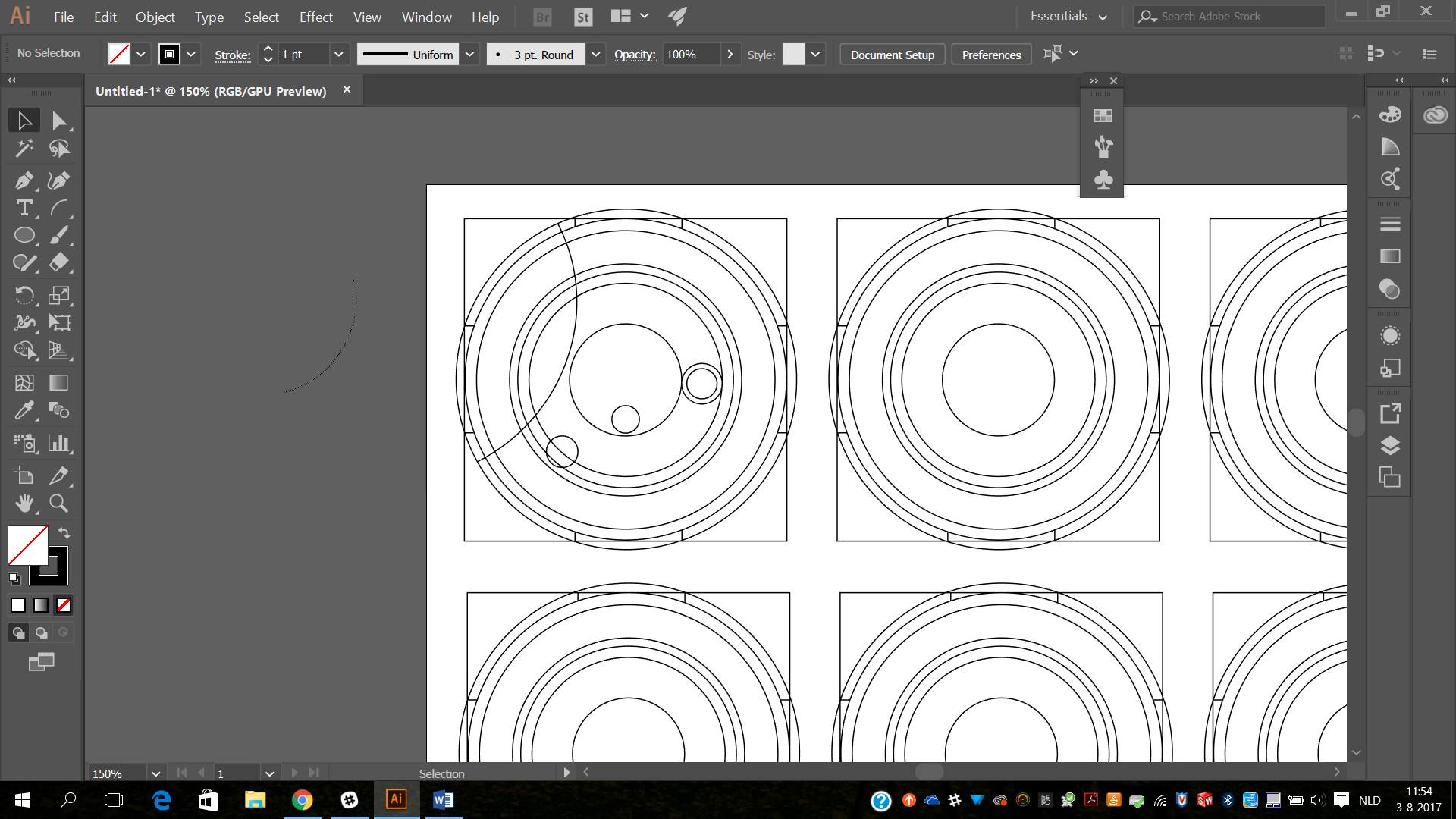Open the 150% zoom level dropdown

pos(155,773)
